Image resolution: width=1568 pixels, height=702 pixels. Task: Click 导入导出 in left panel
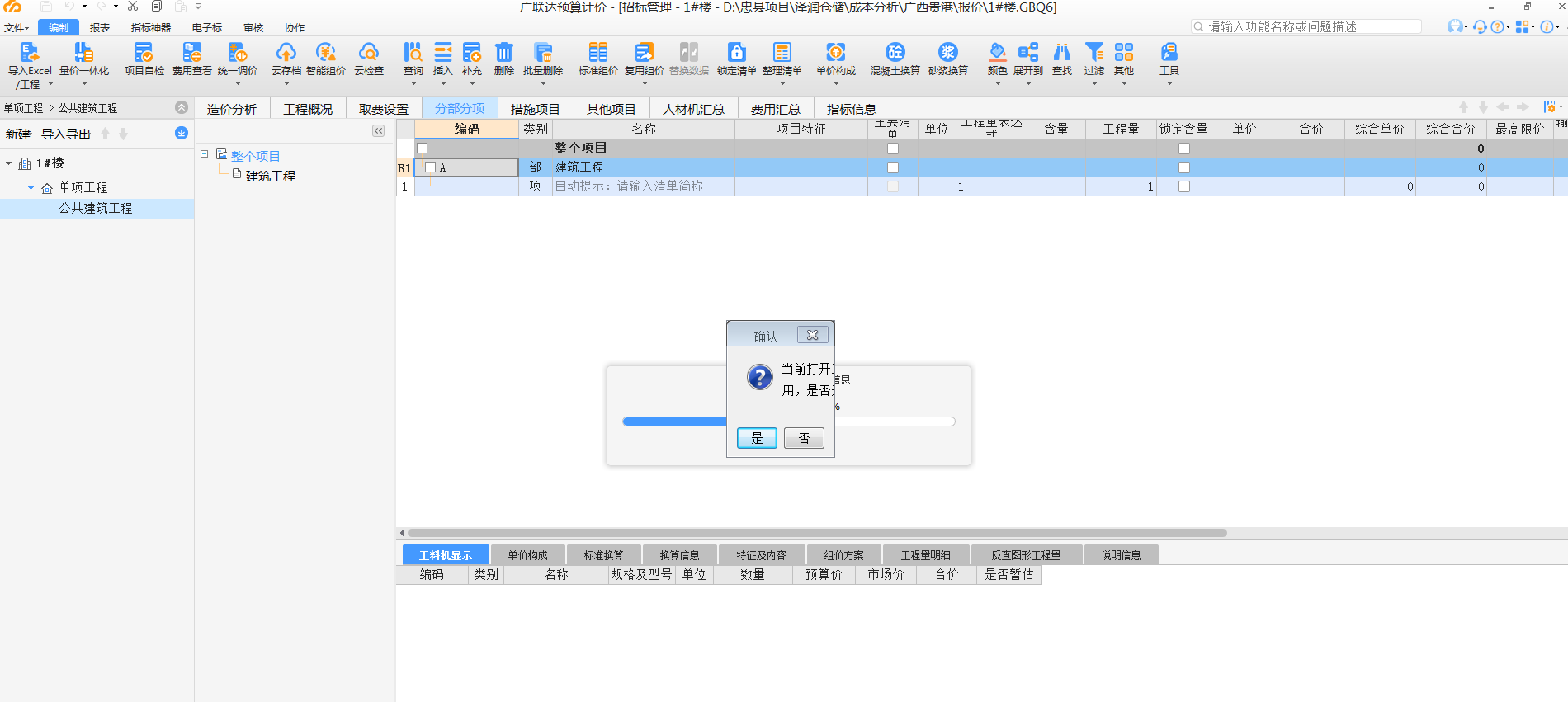66,134
